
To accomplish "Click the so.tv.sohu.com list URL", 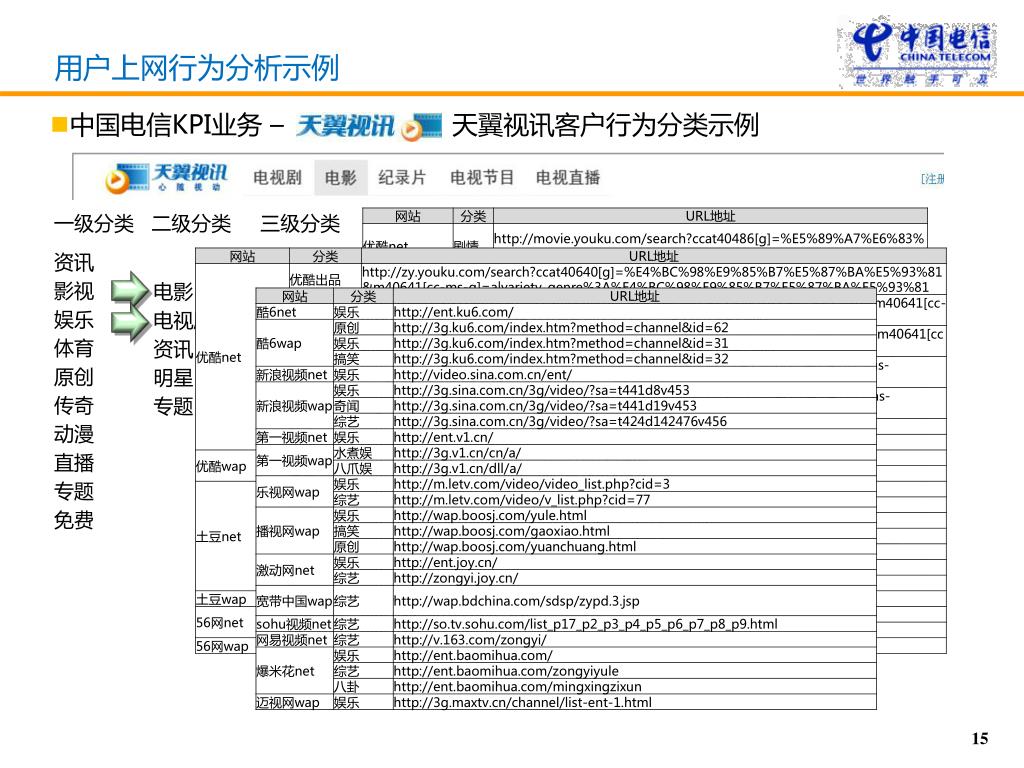I will (x=586, y=624).
